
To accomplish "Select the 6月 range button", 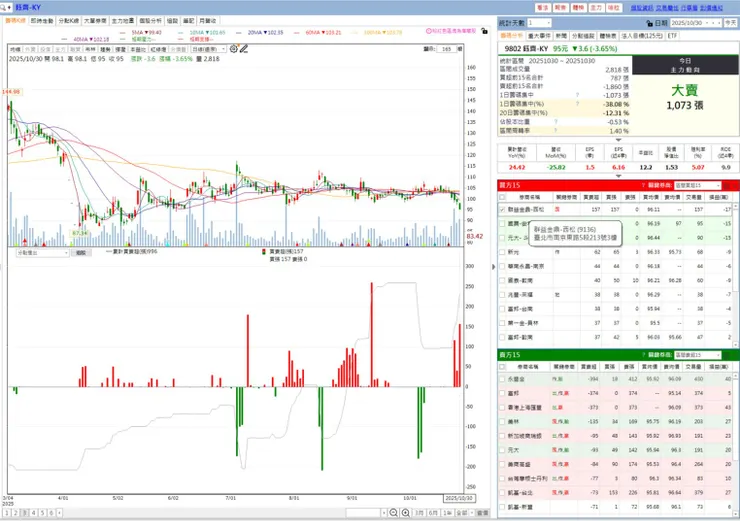I will [433, 513].
